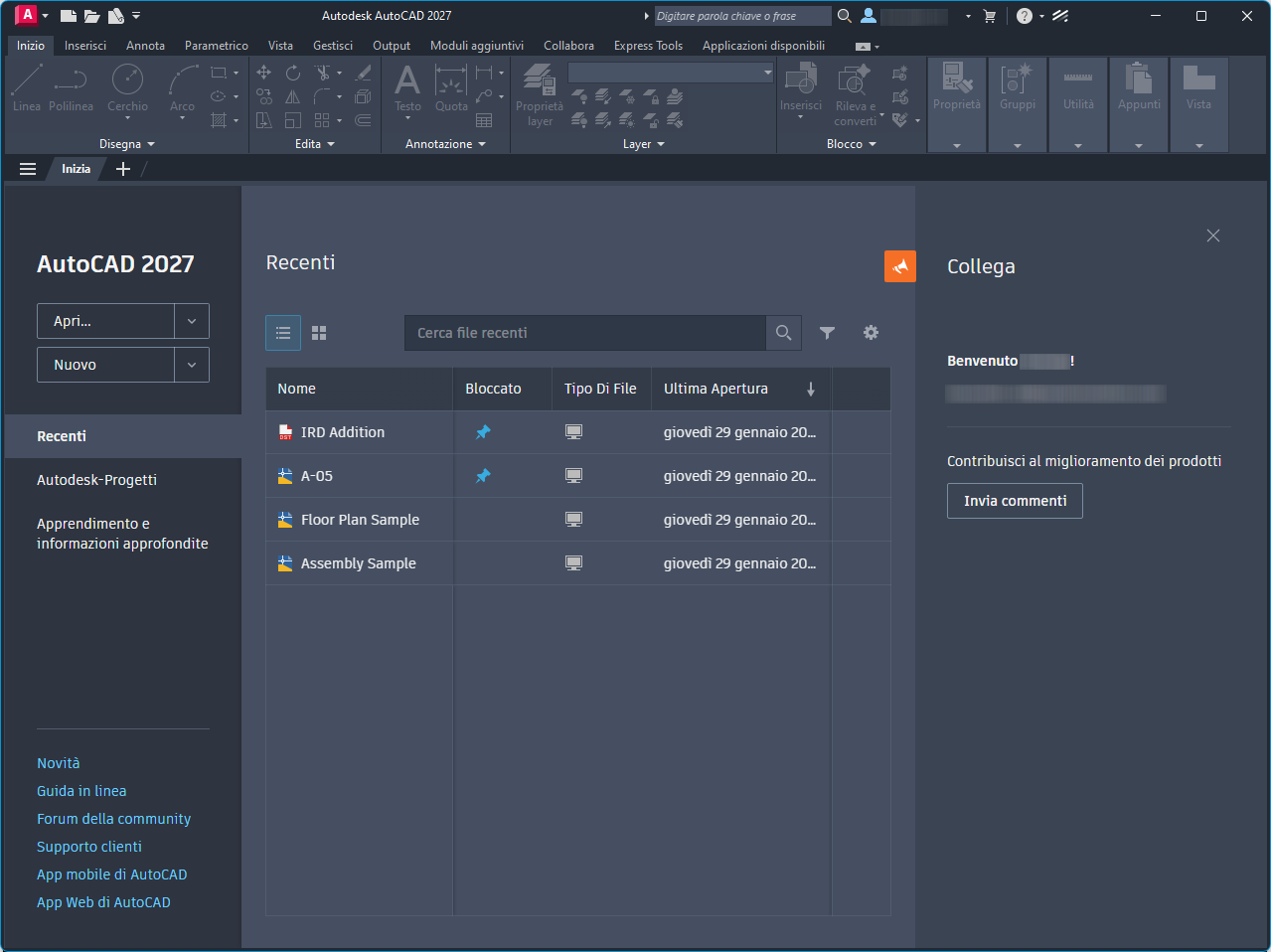
Task: Open recent files filter funnel
Action: click(x=827, y=333)
